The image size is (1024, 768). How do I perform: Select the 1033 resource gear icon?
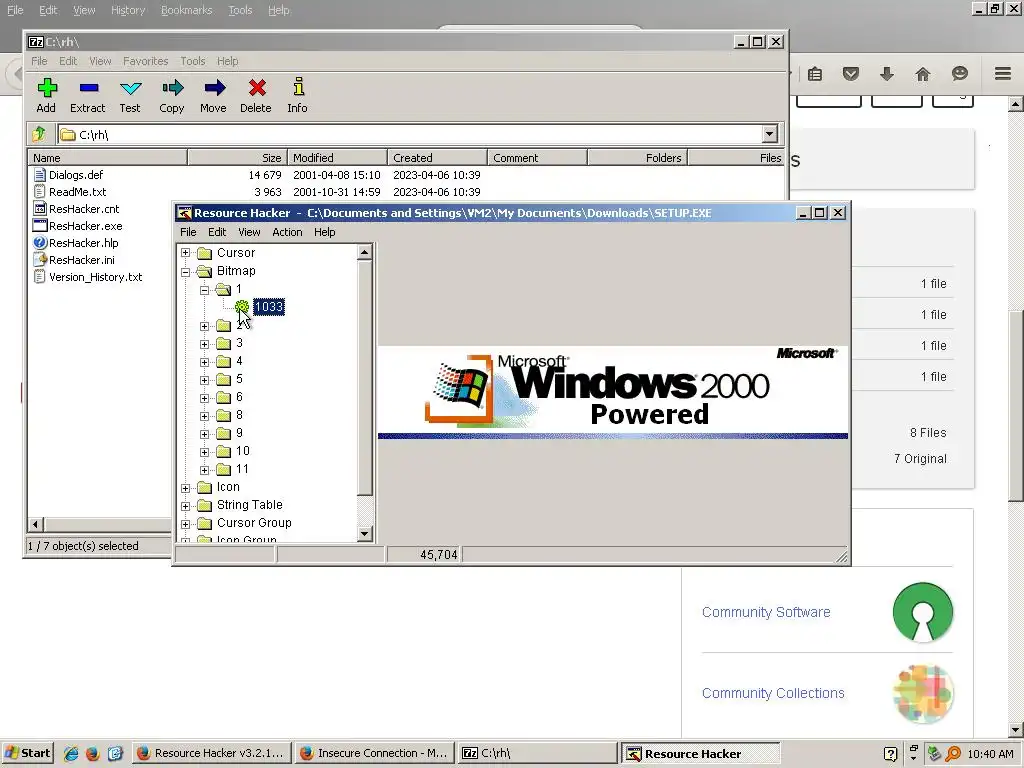coord(242,307)
